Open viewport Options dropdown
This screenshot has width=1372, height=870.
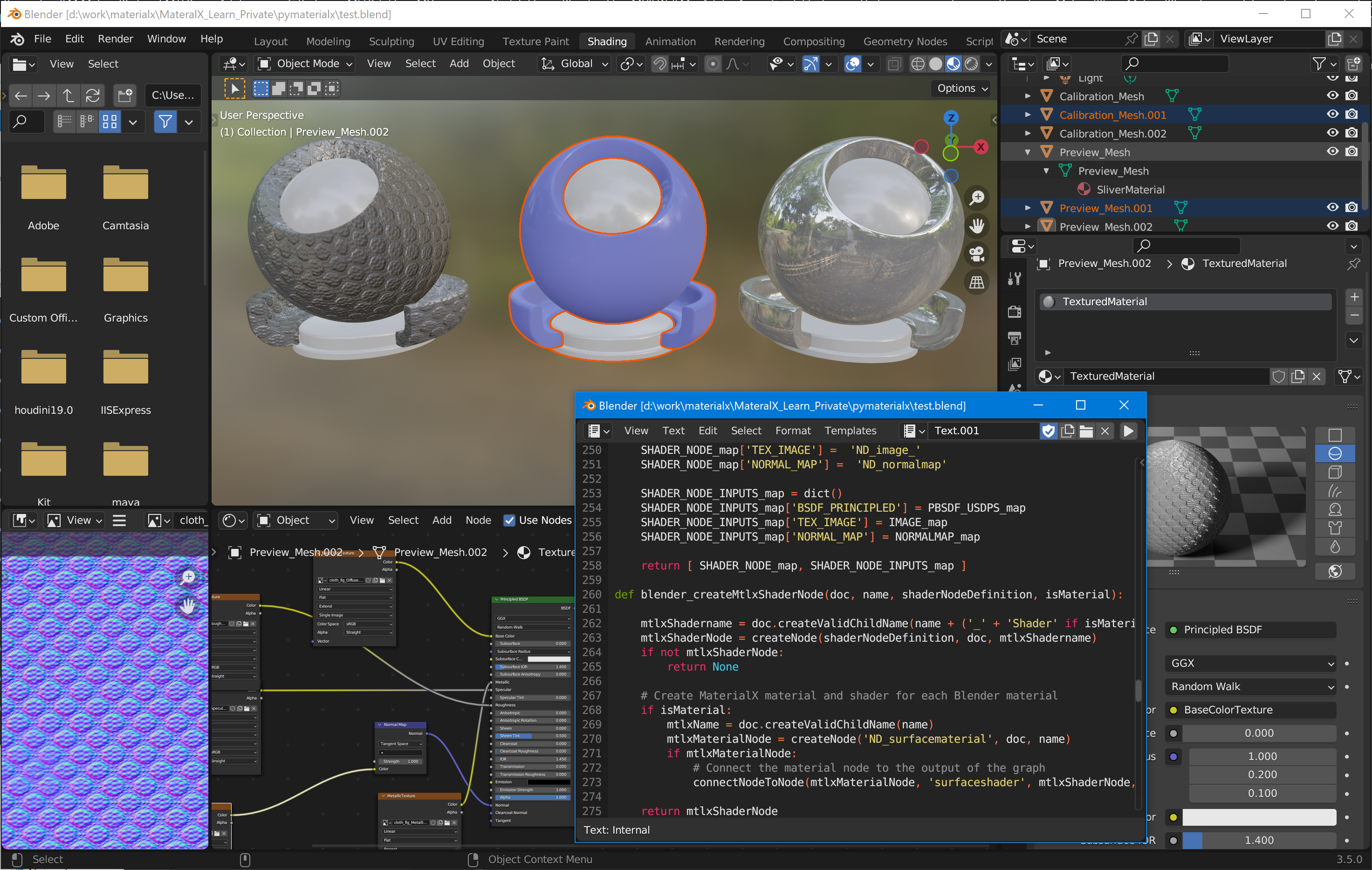coord(962,89)
